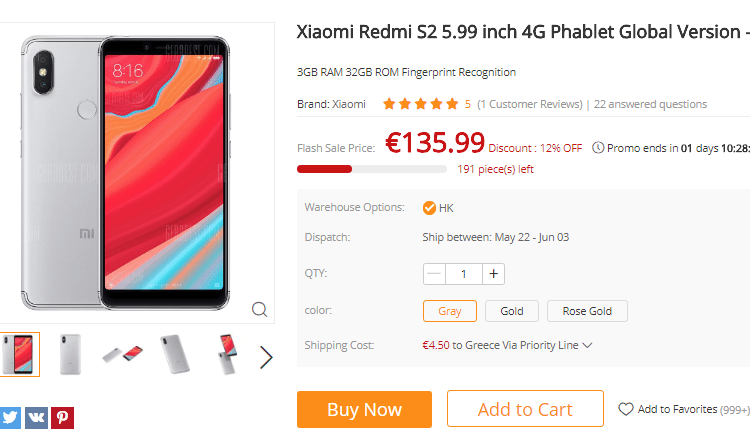
Task: Click the magnifier zoom icon on product image
Action: 259,309
